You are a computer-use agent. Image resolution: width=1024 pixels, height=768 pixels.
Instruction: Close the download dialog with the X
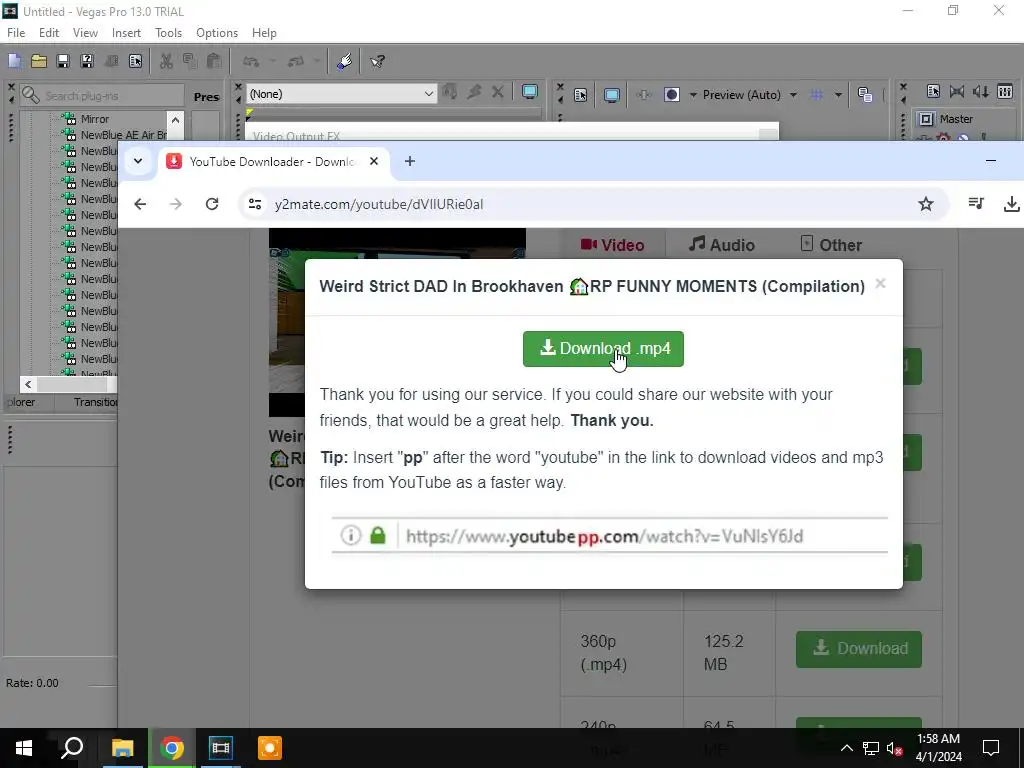pyautogui.click(x=880, y=283)
